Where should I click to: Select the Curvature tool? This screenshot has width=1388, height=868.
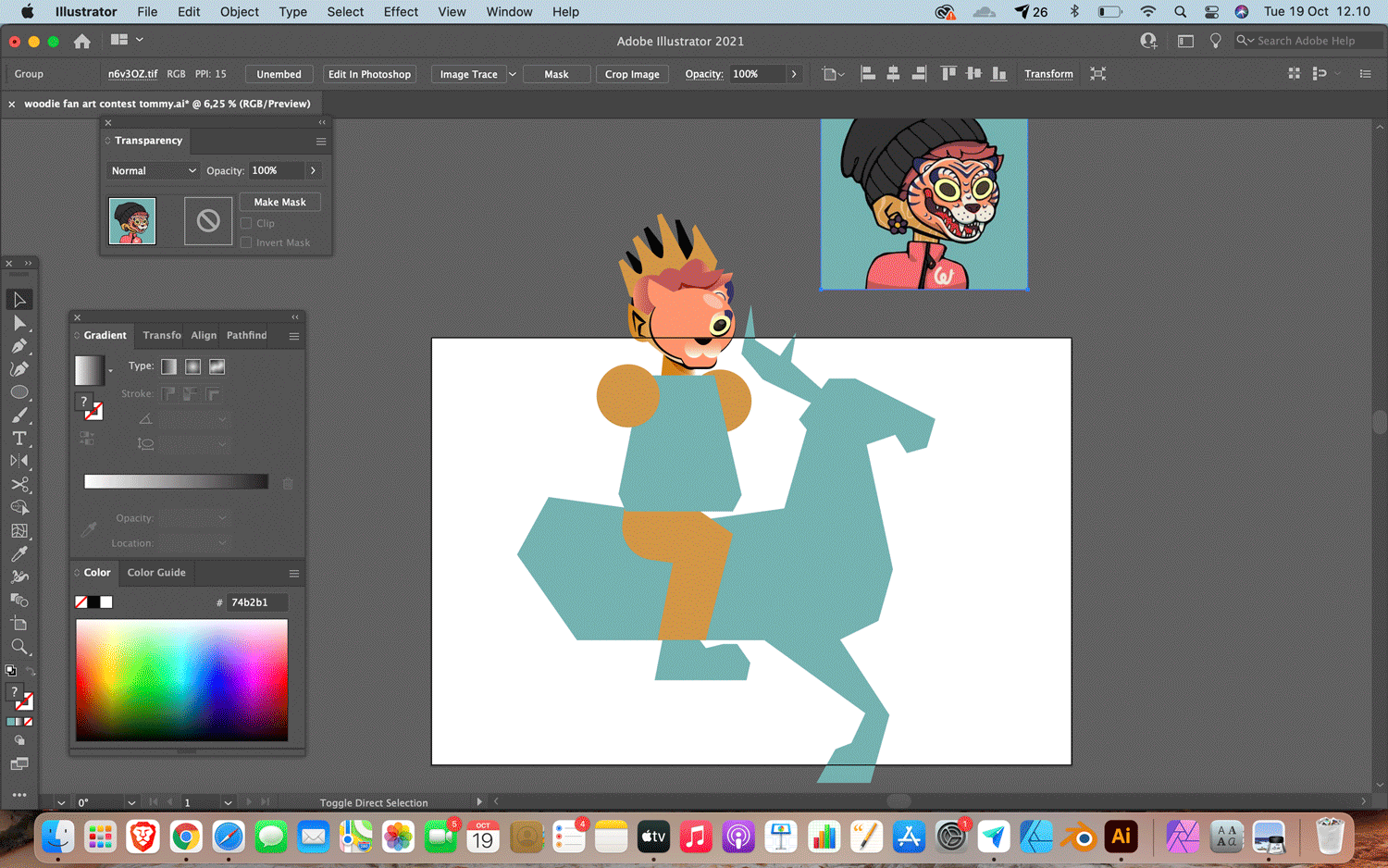(19, 369)
